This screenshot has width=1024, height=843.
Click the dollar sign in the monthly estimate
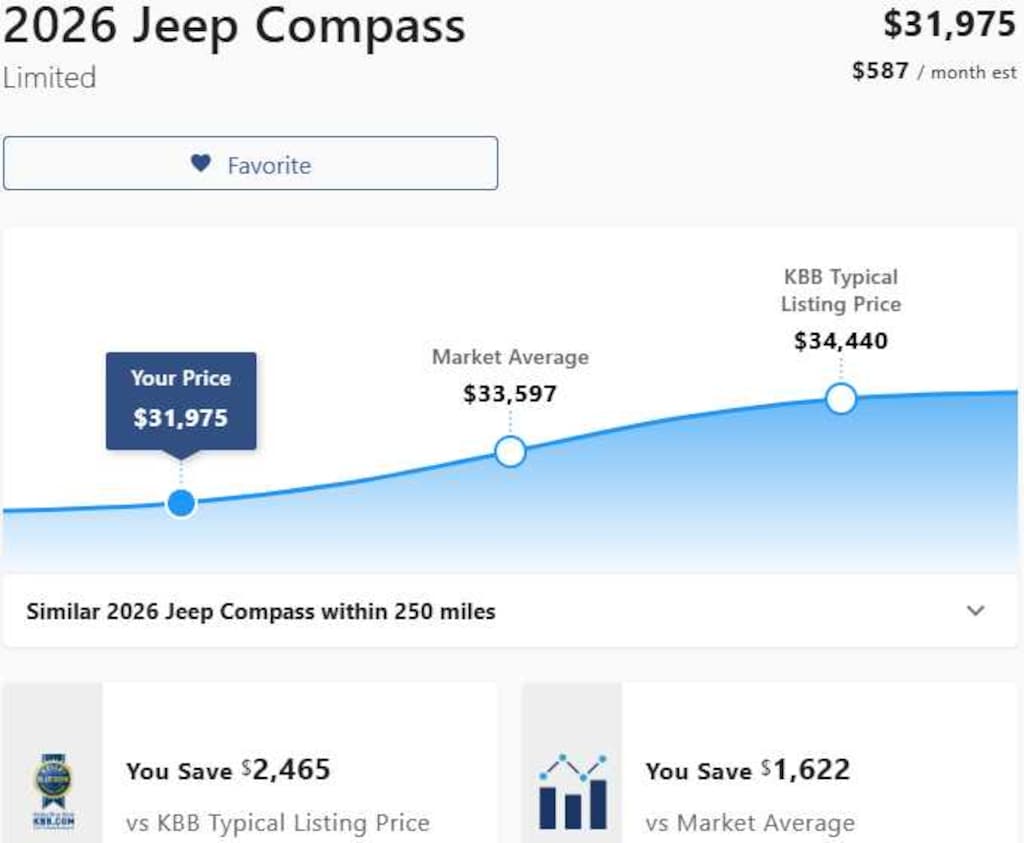[x=861, y=71]
